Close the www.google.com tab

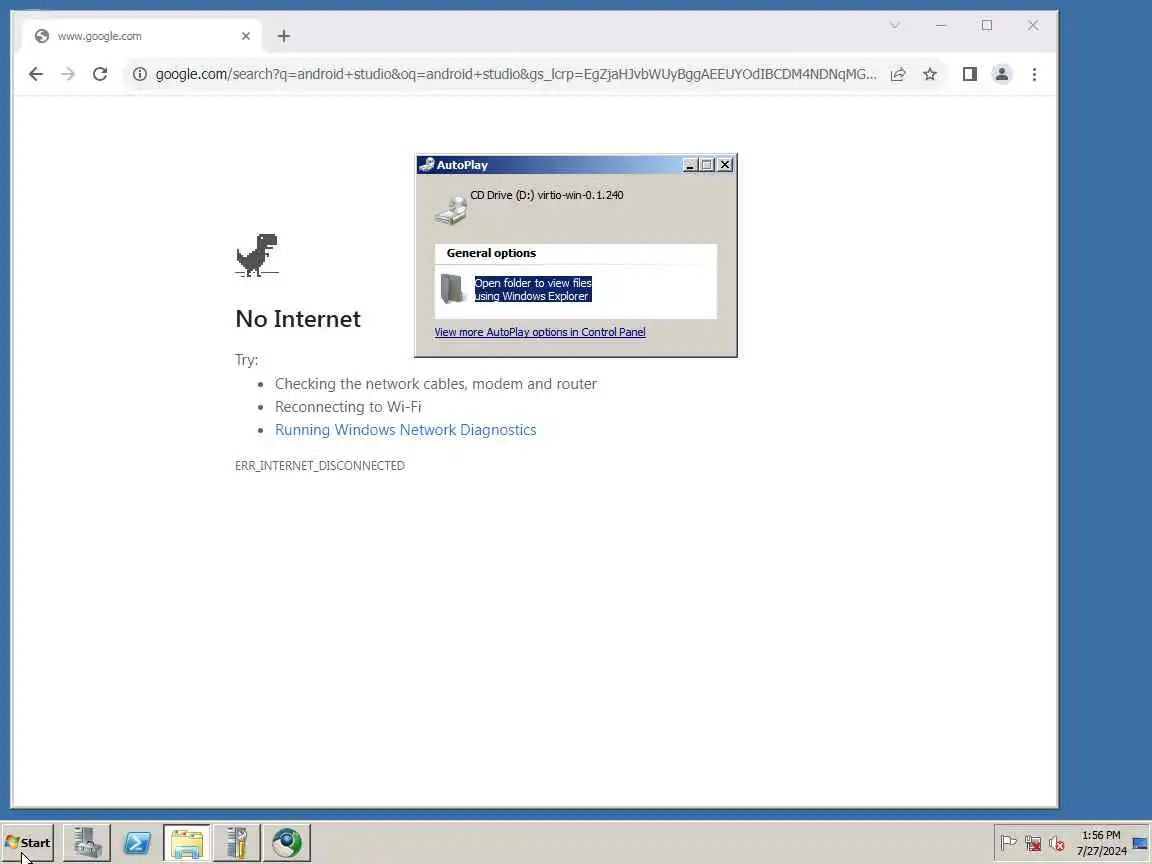point(245,36)
